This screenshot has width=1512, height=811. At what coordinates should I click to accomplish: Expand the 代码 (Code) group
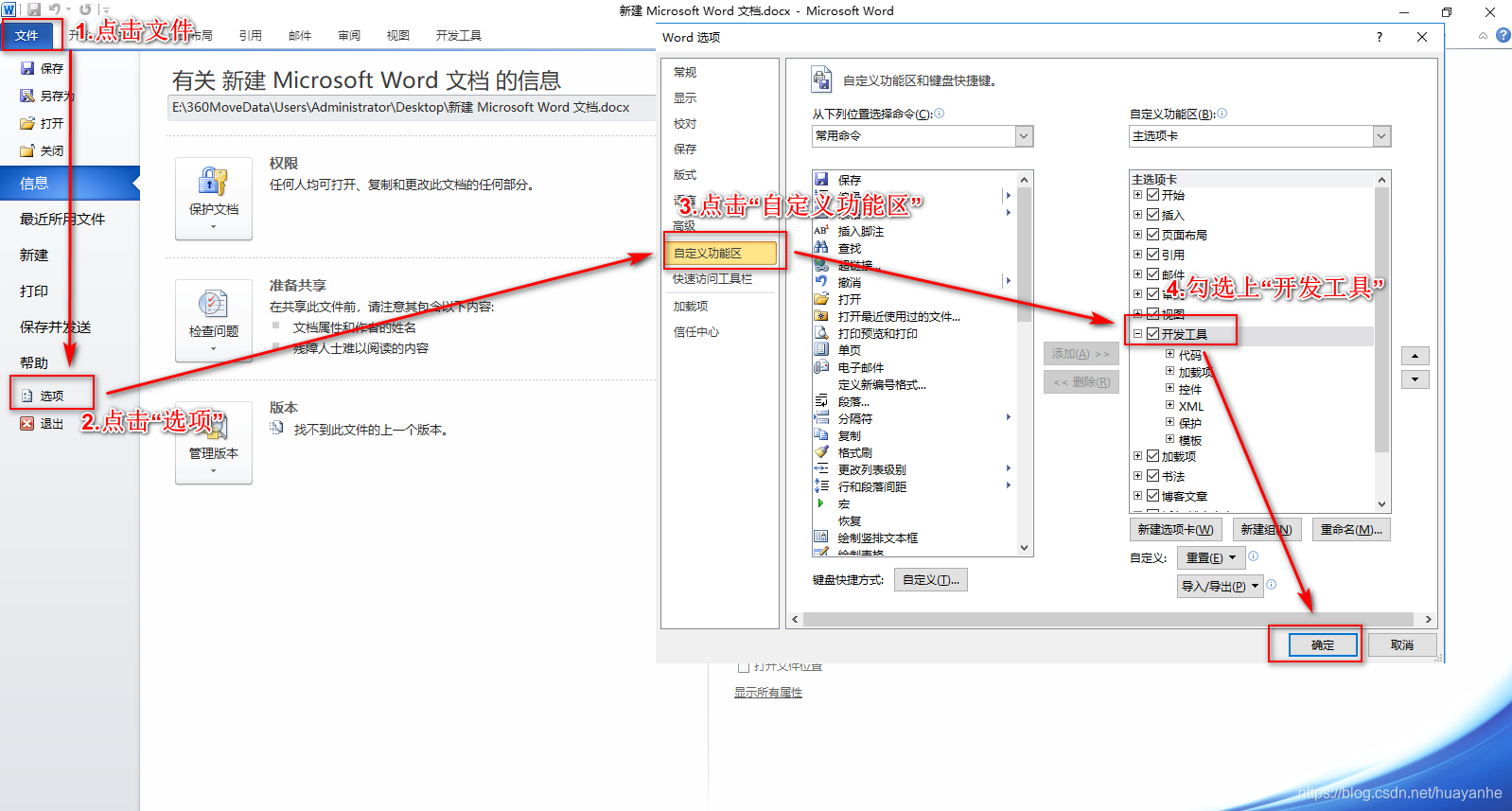coord(1169,354)
